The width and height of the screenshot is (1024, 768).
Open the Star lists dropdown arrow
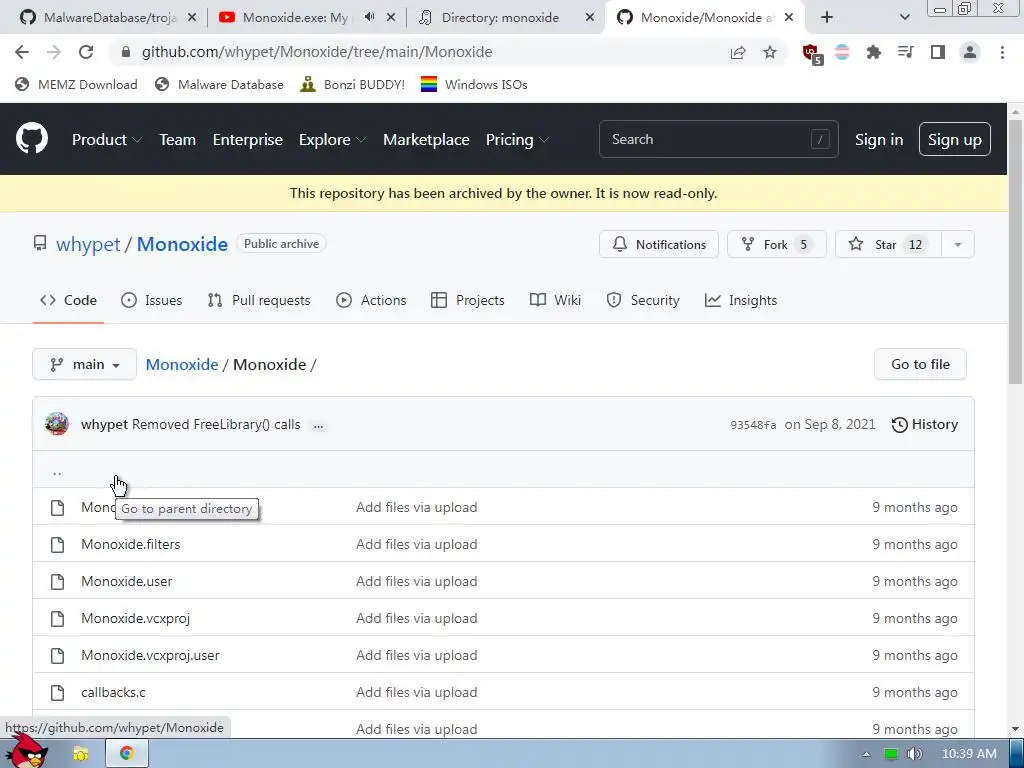957,244
